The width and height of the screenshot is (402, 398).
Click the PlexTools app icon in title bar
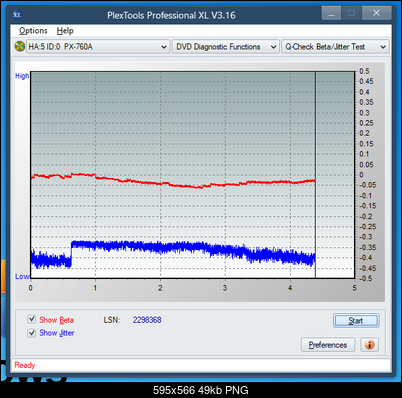[17, 15]
